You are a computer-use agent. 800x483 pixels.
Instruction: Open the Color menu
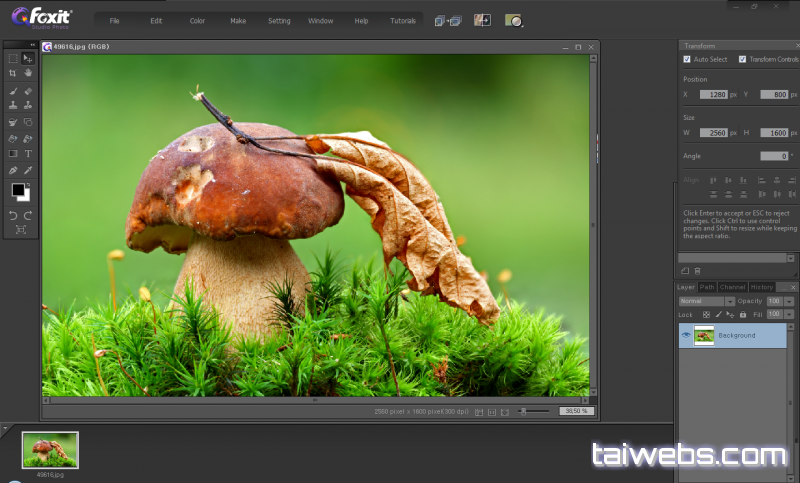(197, 20)
